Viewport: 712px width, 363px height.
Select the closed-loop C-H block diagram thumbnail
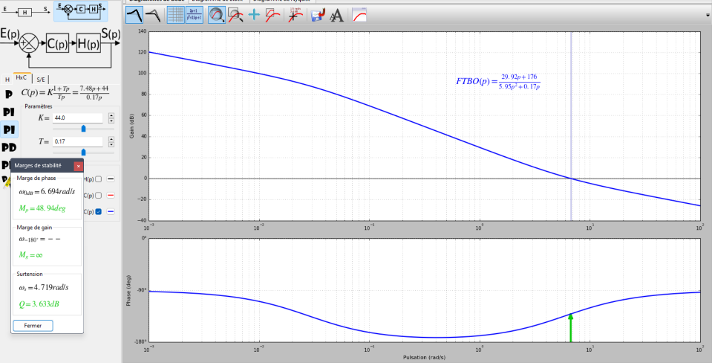[81, 11]
